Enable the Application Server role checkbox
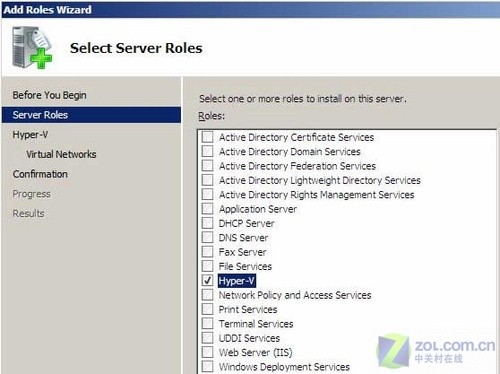 point(207,209)
